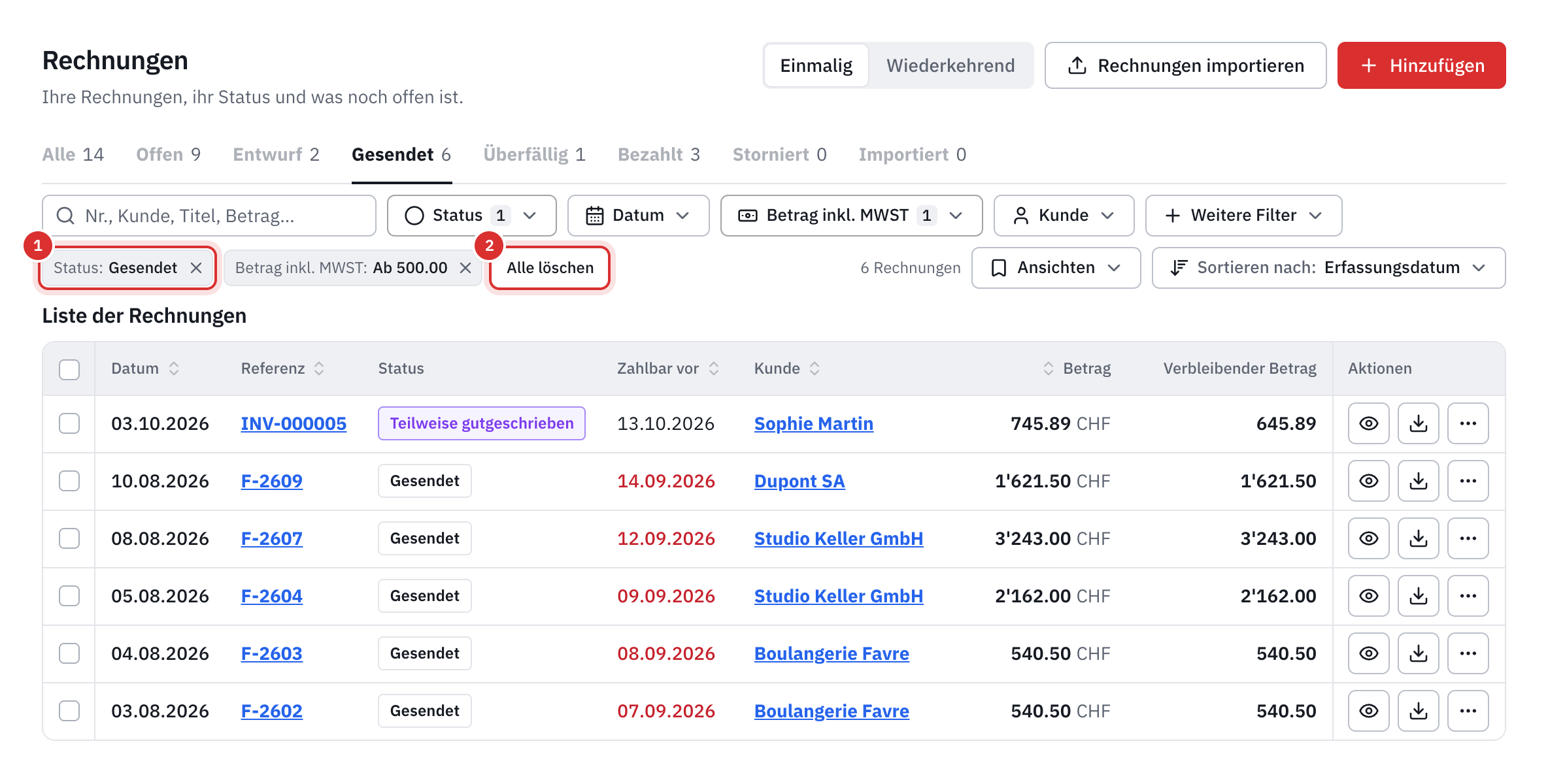Open more actions for INV-000005
The width and height of the screenshot is (1548, 784).
pos(1468,423)
